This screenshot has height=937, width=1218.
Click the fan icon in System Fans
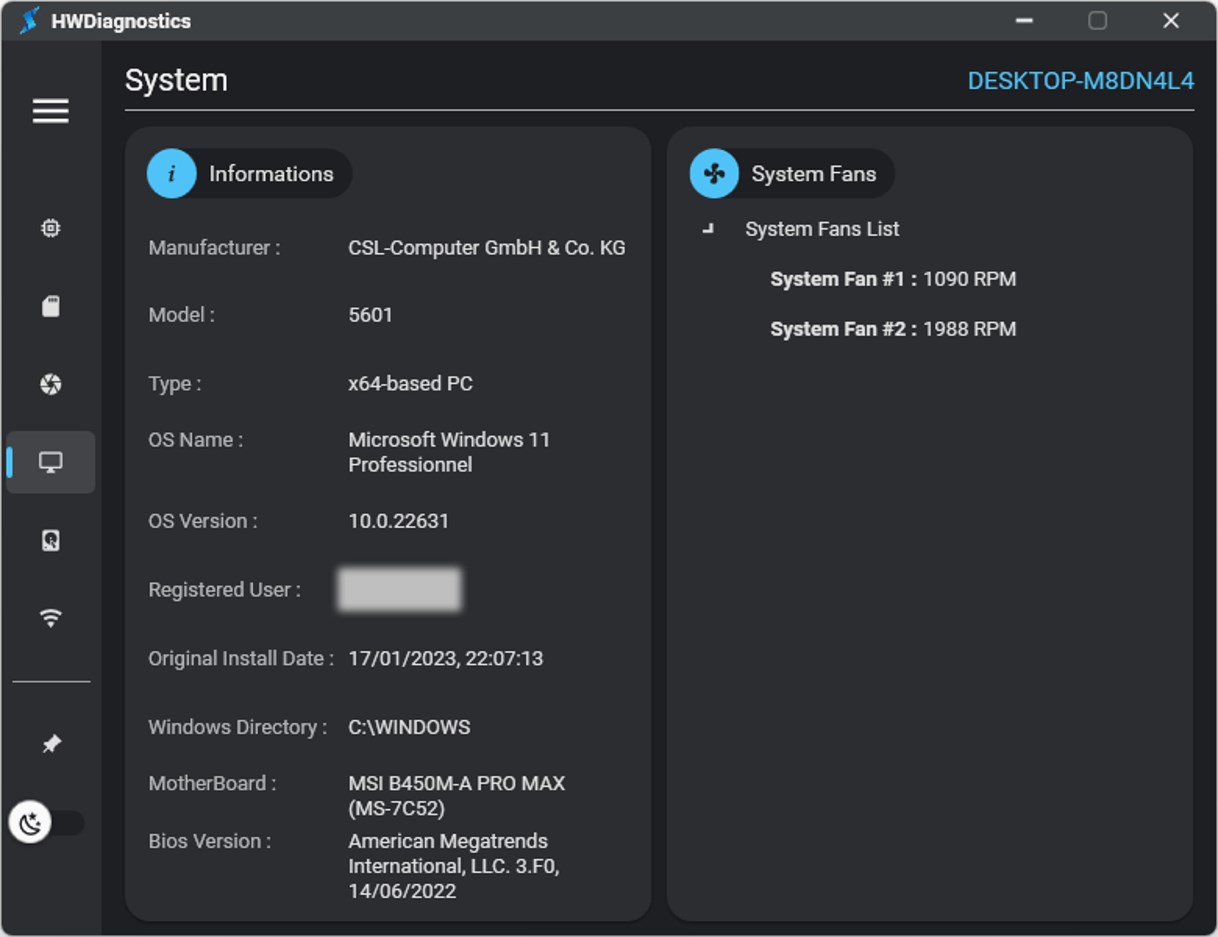(x=714, y=174)
